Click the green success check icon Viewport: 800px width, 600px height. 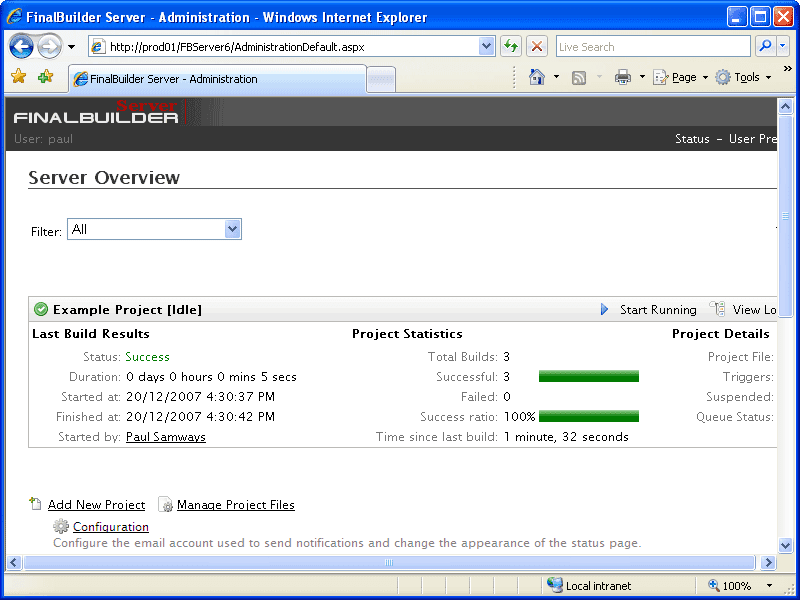click(41, 309)
